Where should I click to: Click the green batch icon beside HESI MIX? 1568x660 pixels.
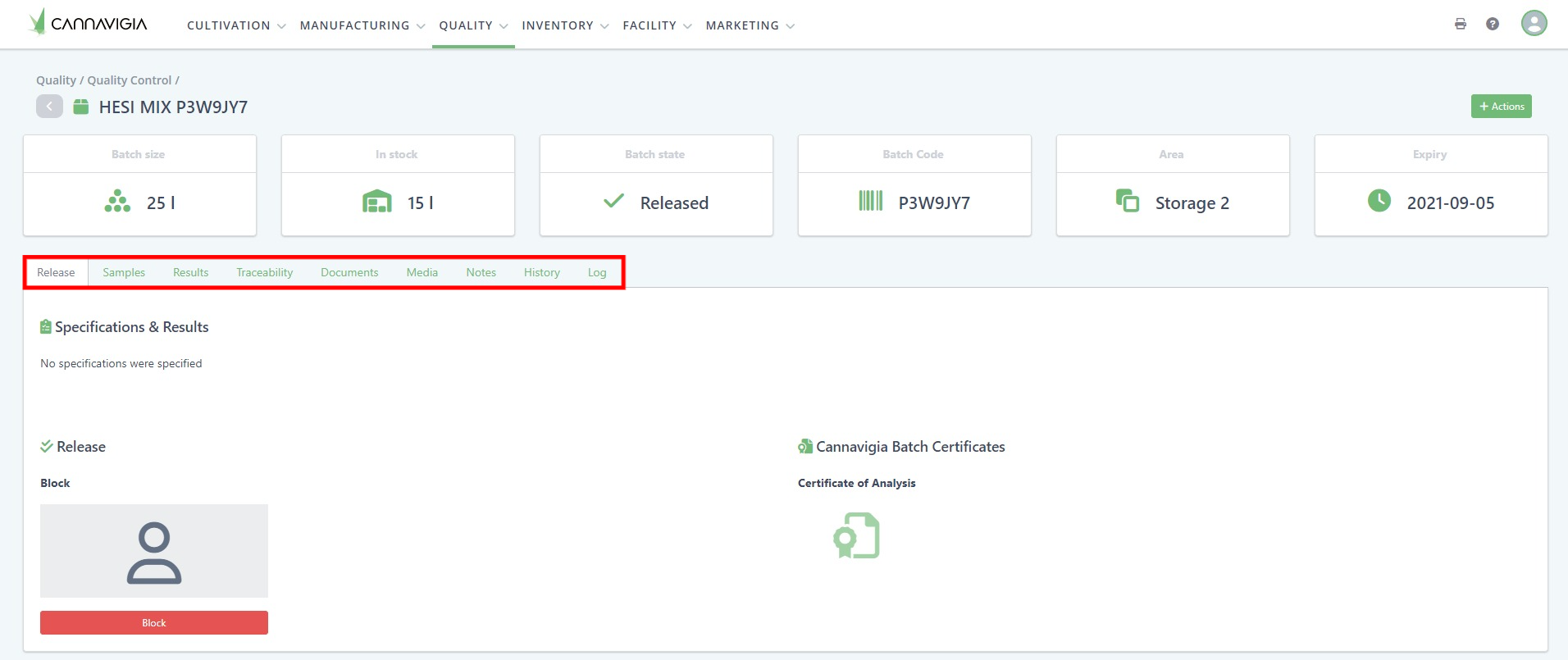(81, 107)
